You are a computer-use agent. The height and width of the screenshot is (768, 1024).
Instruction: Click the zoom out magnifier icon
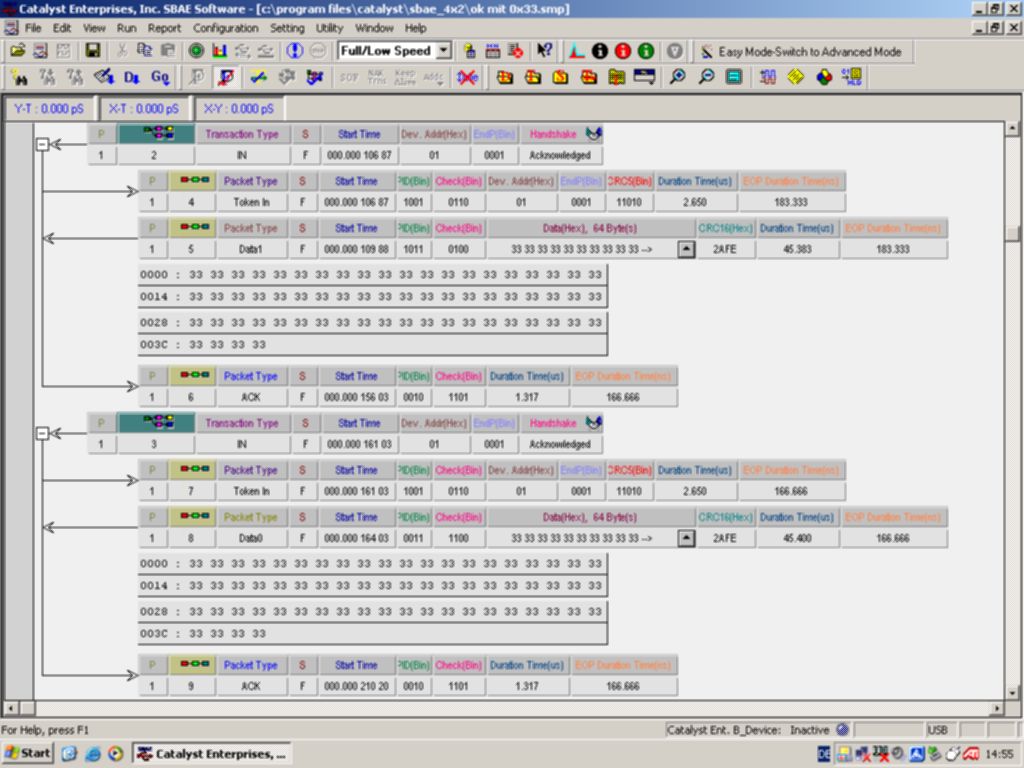706,77
